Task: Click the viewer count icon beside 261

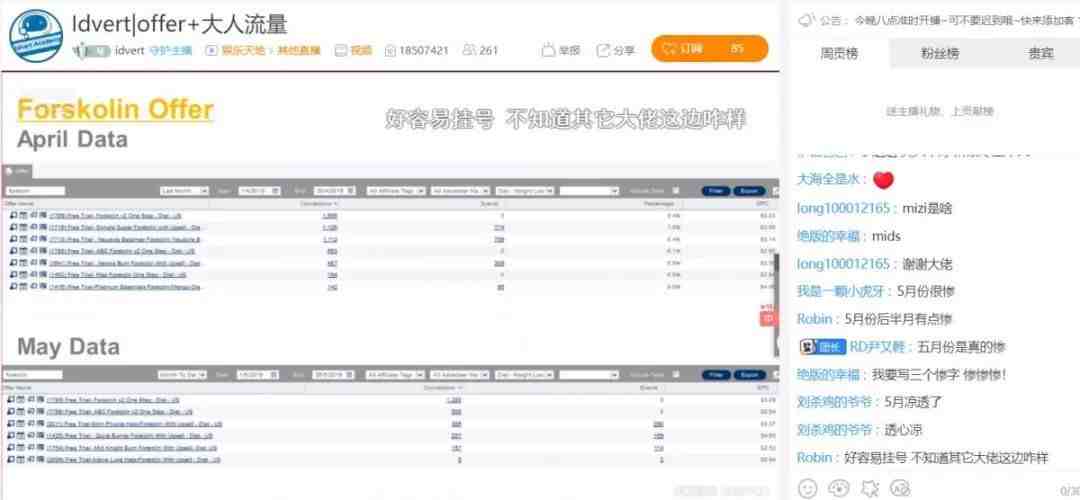Action: [x=470, y=50]
